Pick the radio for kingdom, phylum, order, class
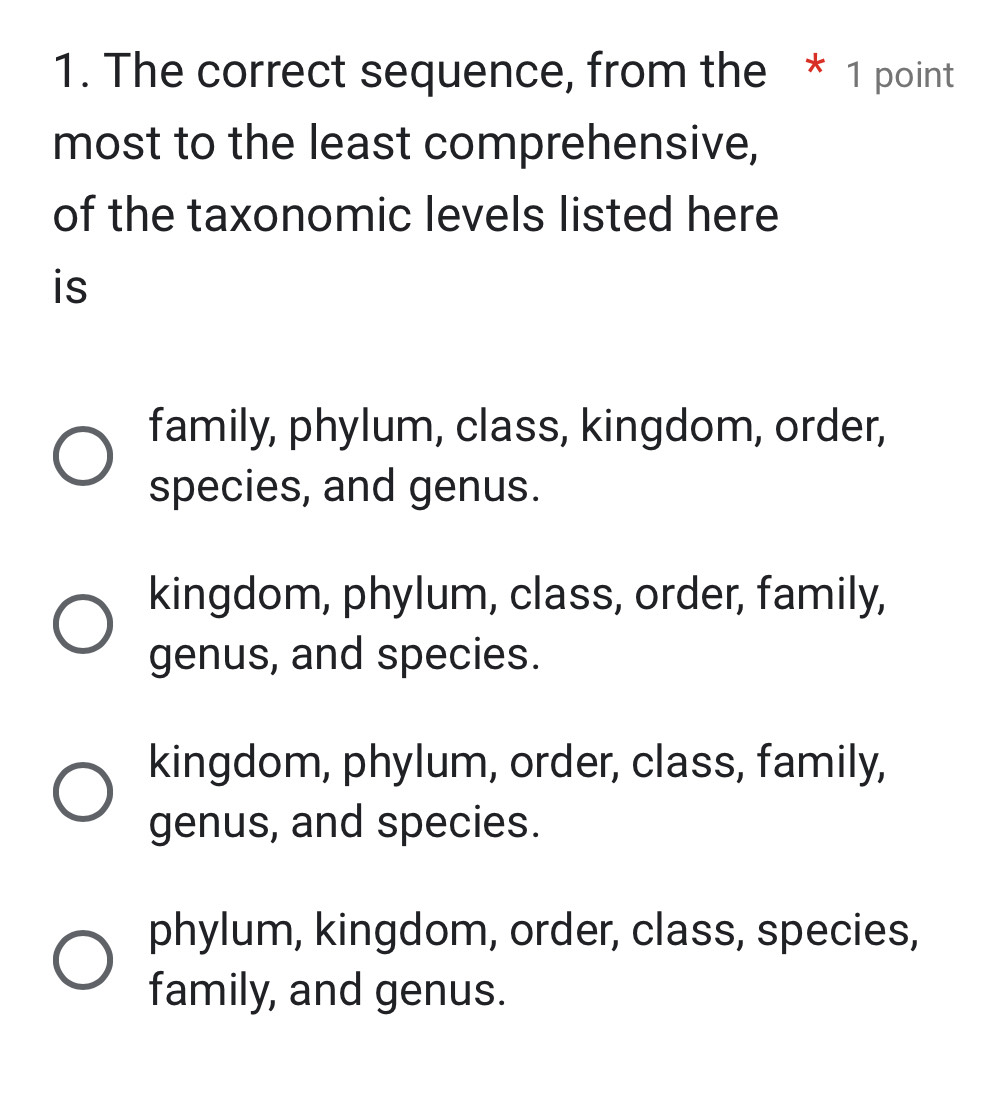The width and height of the screenshot is (1002, 1093). [83, 793]
